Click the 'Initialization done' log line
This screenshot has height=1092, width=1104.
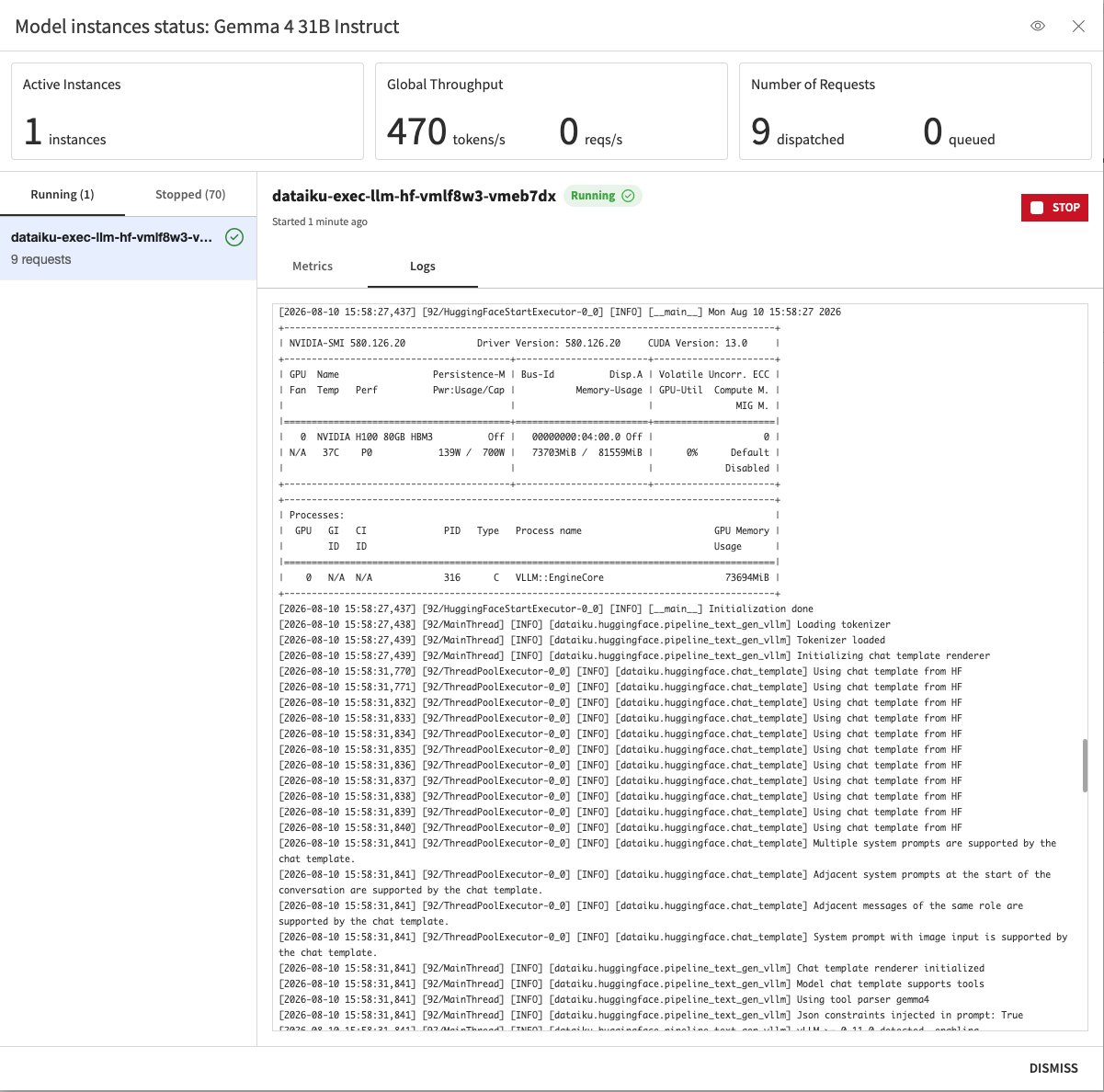coord(546,609)
